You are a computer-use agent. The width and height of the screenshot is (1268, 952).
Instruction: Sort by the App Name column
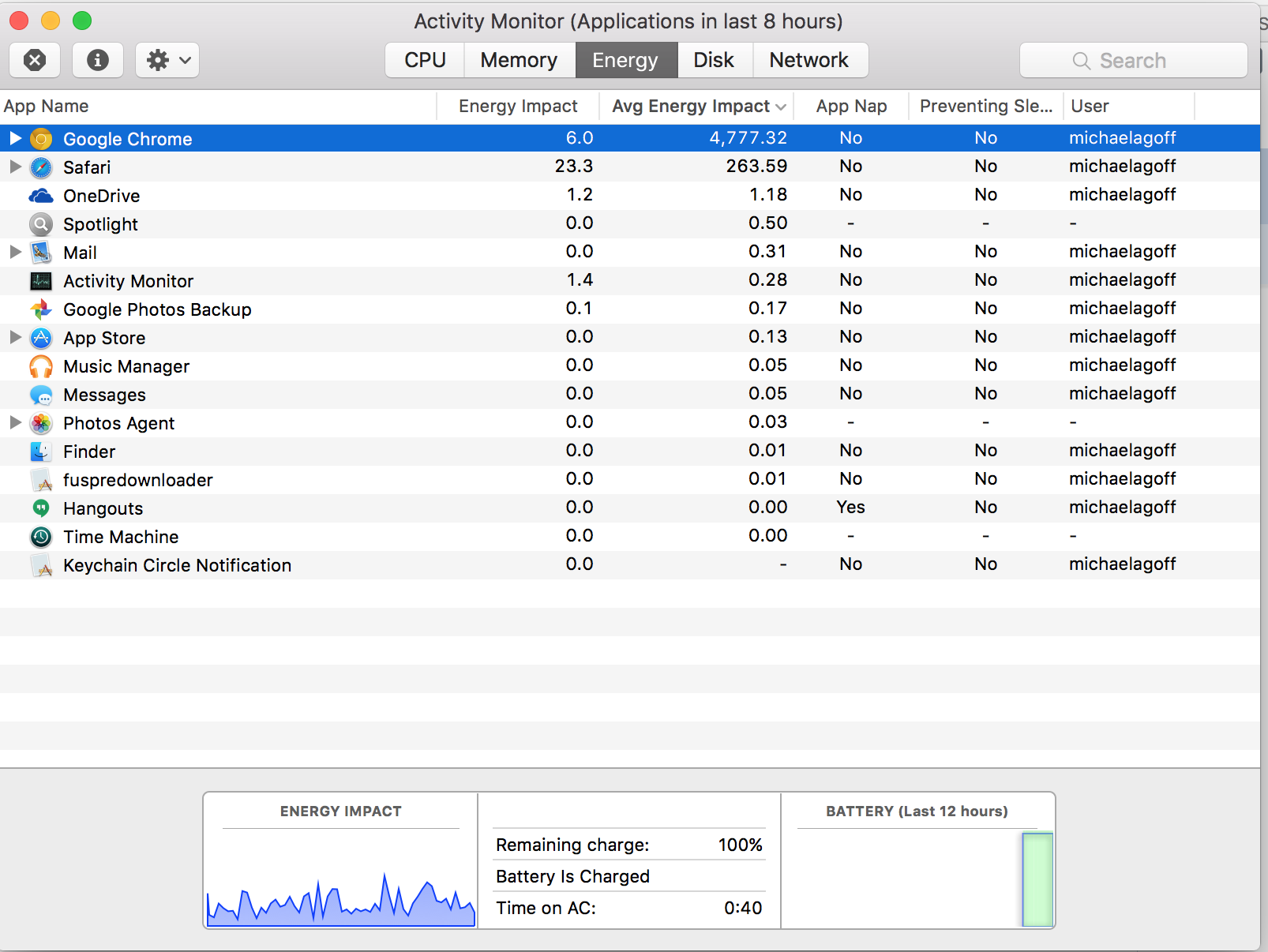pos(218,106)
